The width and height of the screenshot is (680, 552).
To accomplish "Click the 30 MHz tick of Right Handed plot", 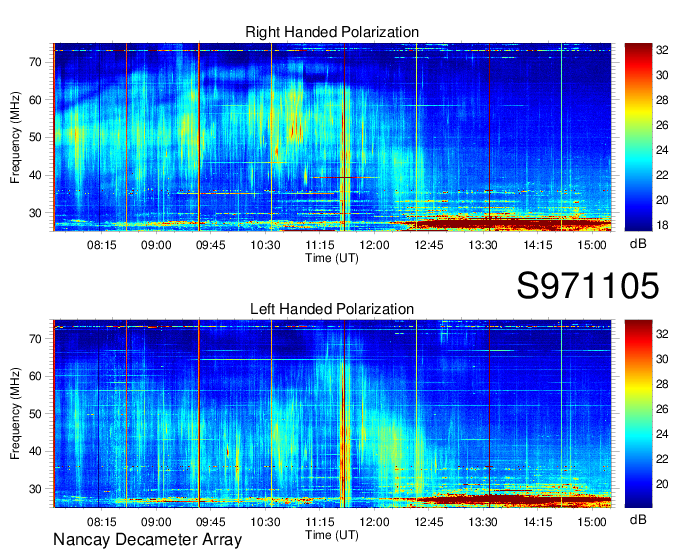I will click(36, 213).
